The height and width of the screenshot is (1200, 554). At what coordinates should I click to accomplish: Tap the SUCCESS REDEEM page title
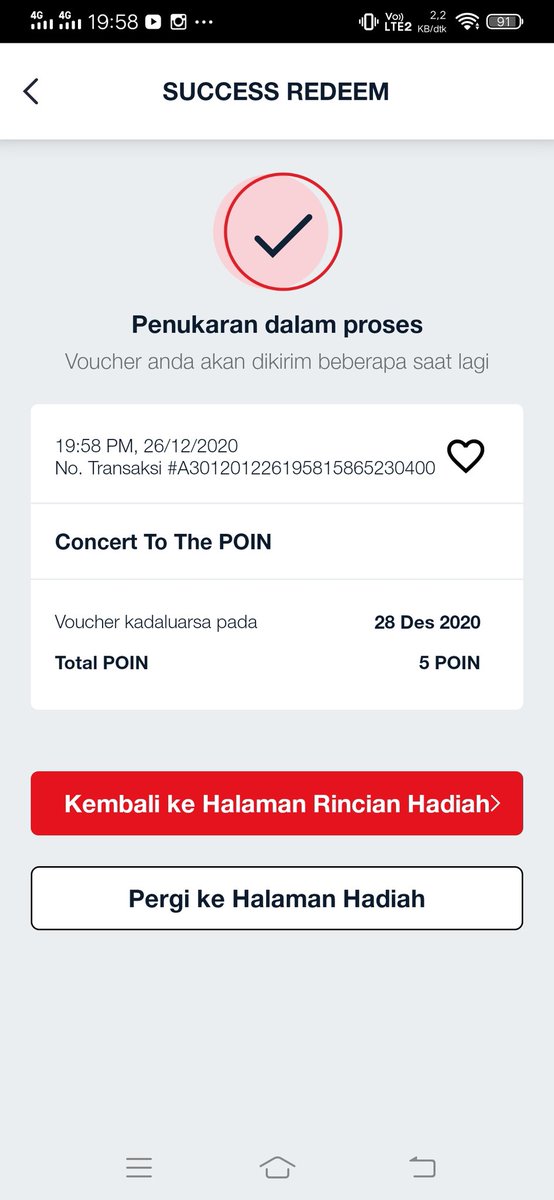(x=276, y=91)
